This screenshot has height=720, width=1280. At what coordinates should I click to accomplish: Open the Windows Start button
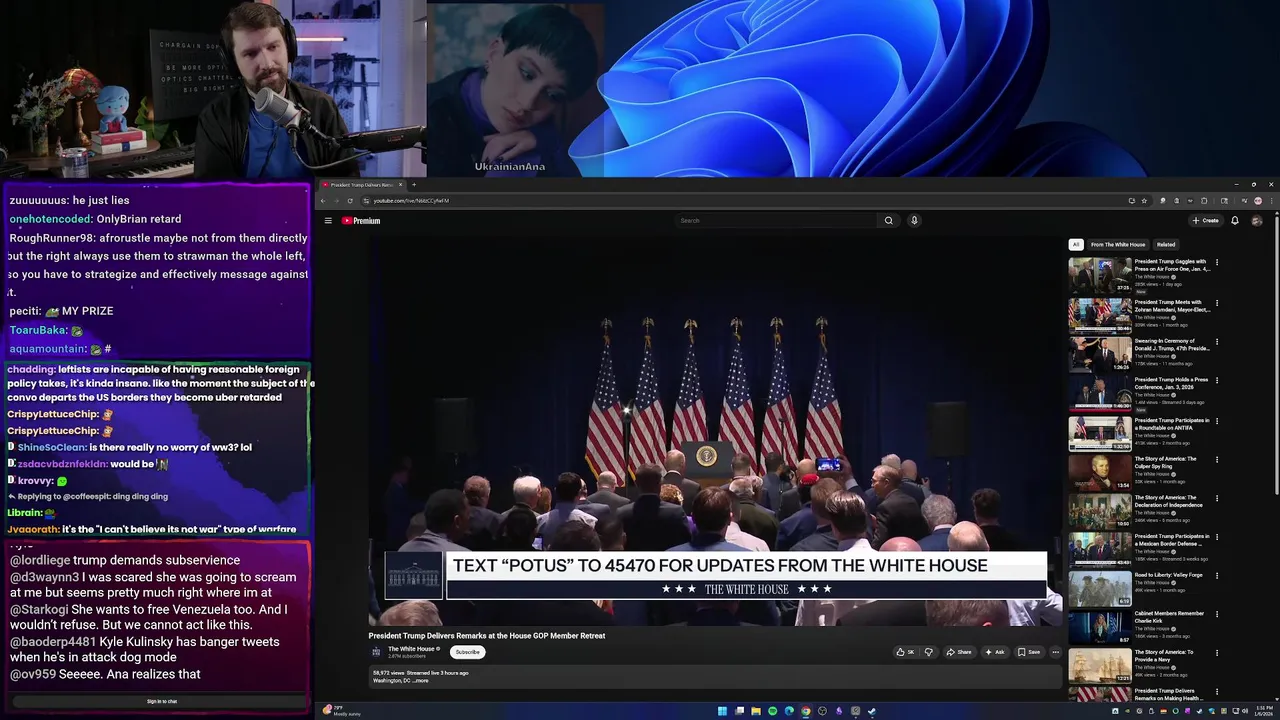coord(722,711)
